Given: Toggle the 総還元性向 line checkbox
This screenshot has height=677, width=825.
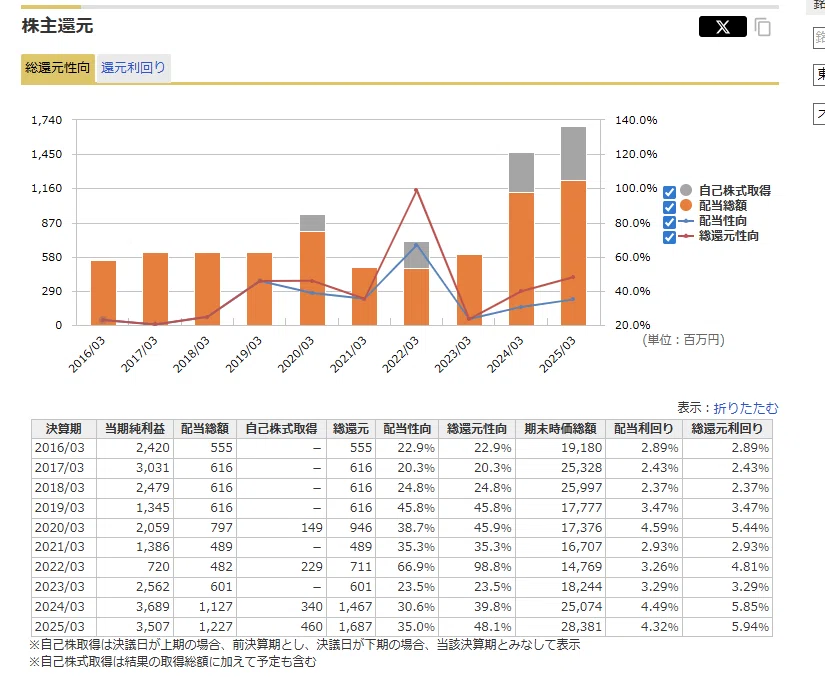Looking at the screenshot, I should [x=669, y=237].
